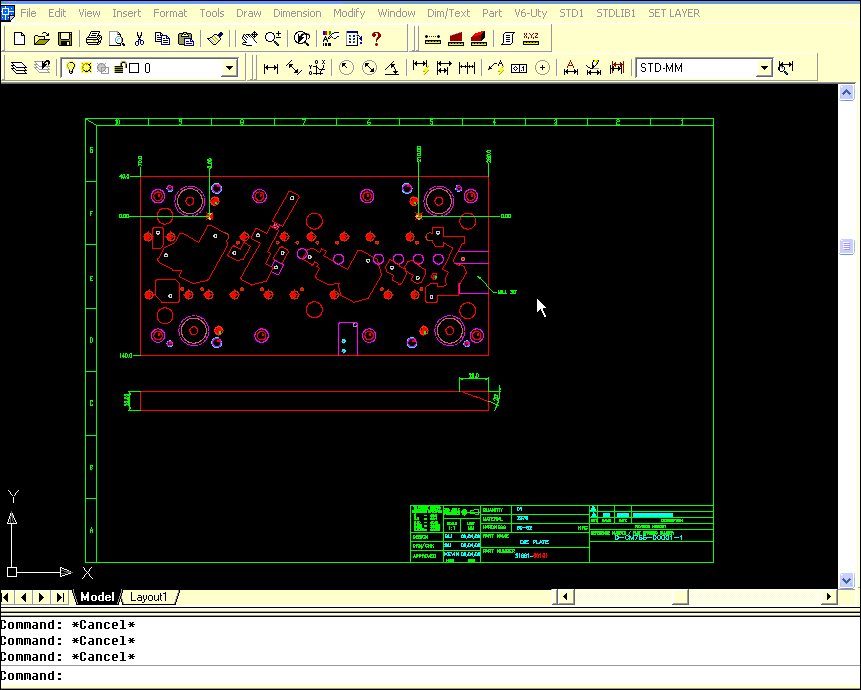Switch to the Layout1 tab
Screen dimensions: 861x690
[x=149, y=597]
